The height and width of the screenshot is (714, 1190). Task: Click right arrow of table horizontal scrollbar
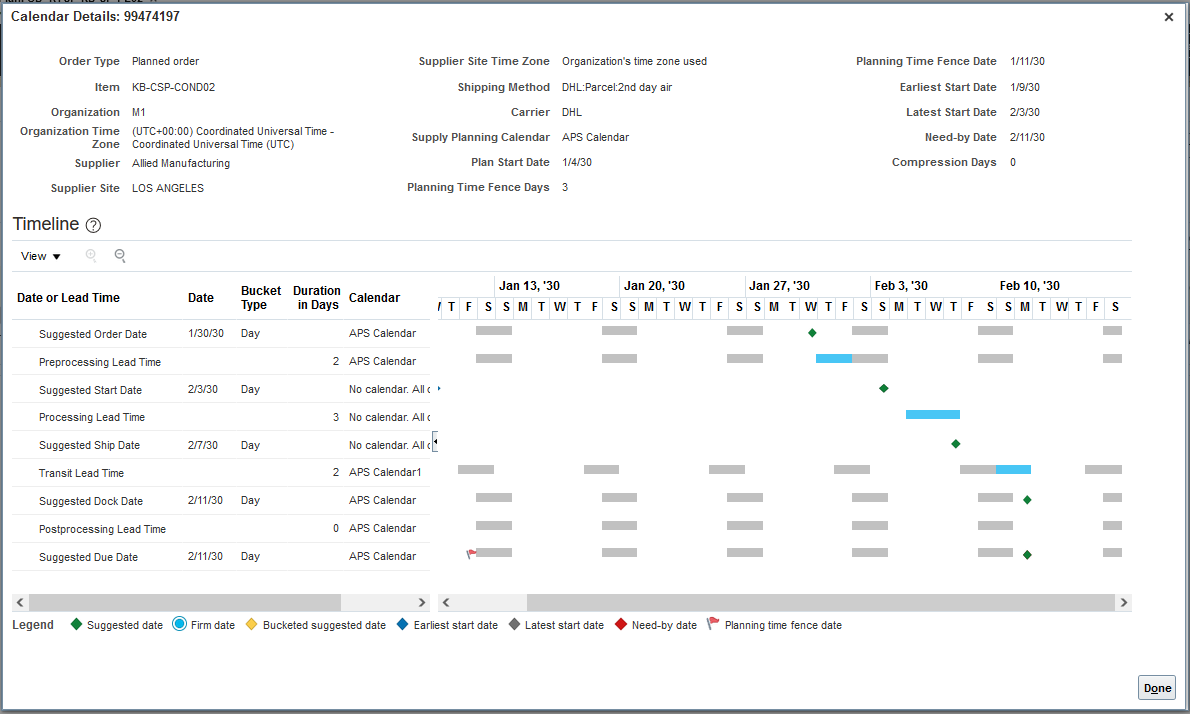click(x=422, y=602)
